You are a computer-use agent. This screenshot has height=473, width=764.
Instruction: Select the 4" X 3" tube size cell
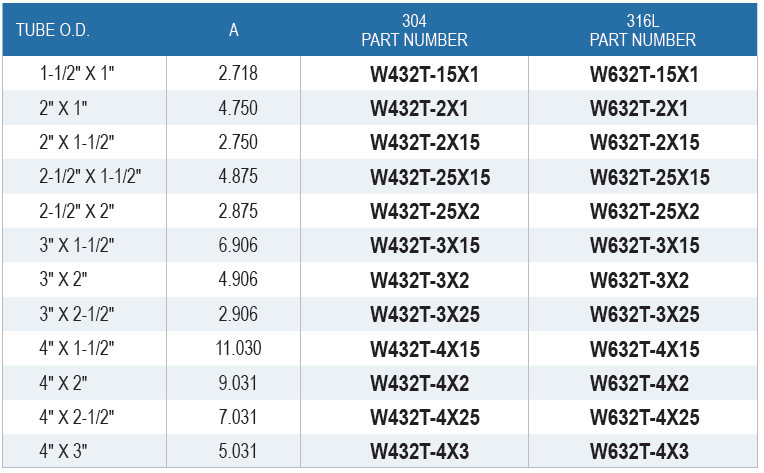(x=65, y=451)
